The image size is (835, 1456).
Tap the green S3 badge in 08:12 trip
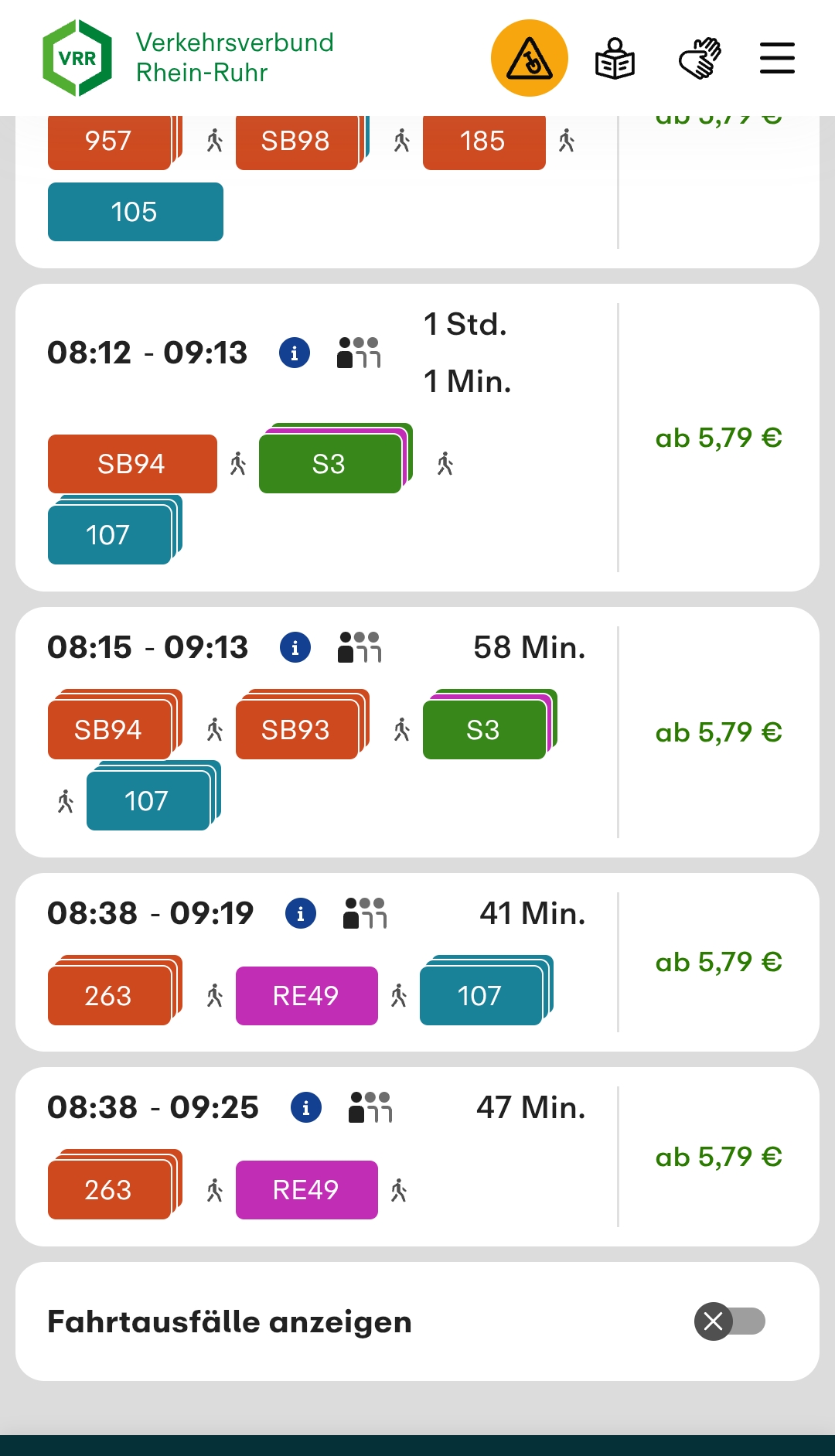coord(329,464)
